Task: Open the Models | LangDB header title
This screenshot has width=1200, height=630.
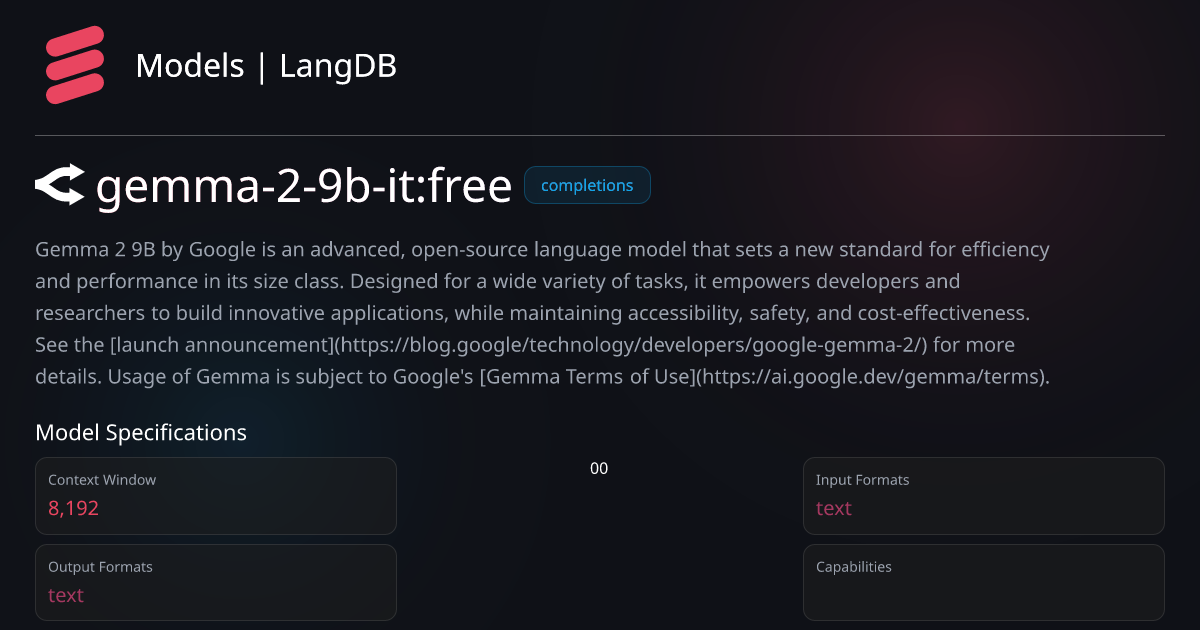Action: (266, 66)
